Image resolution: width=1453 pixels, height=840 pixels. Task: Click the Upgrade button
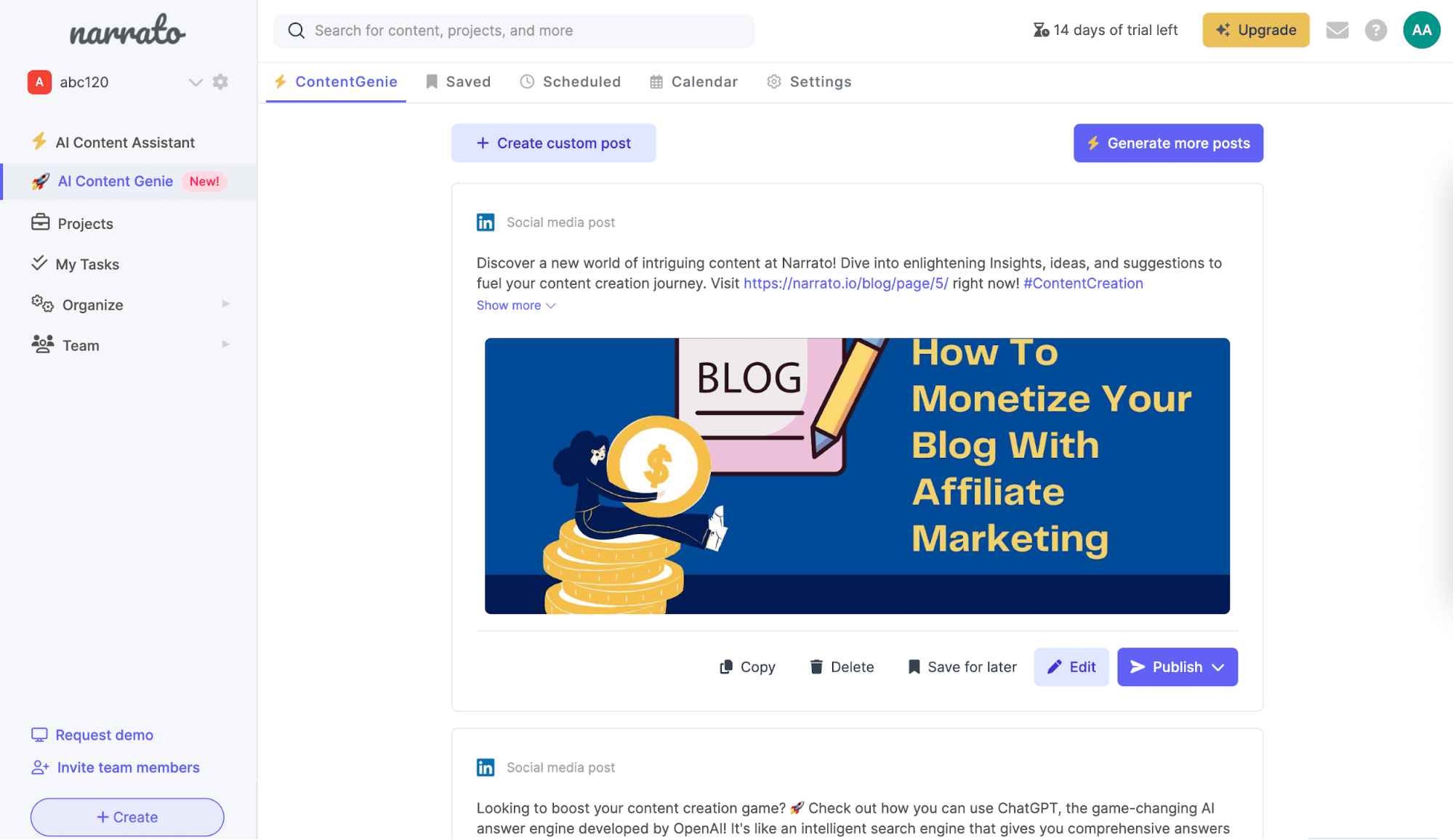(x=1255, y=30)
